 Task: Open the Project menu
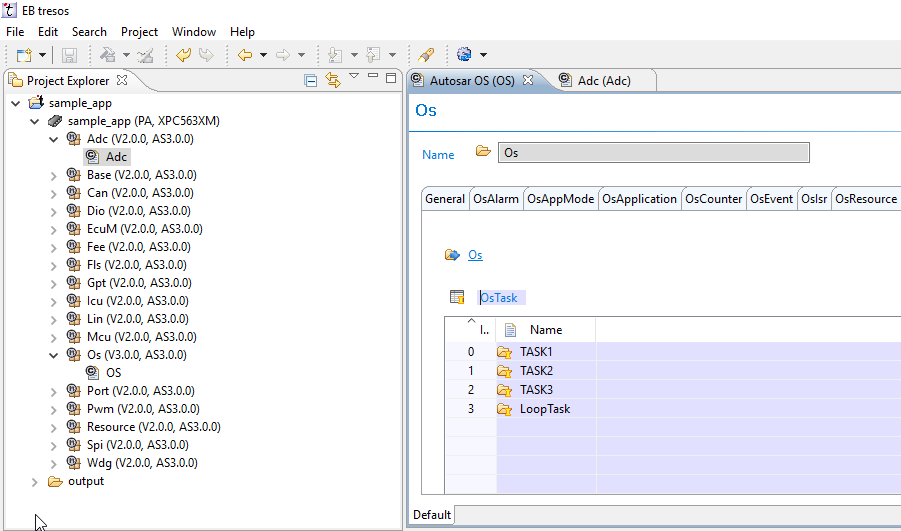139,32
